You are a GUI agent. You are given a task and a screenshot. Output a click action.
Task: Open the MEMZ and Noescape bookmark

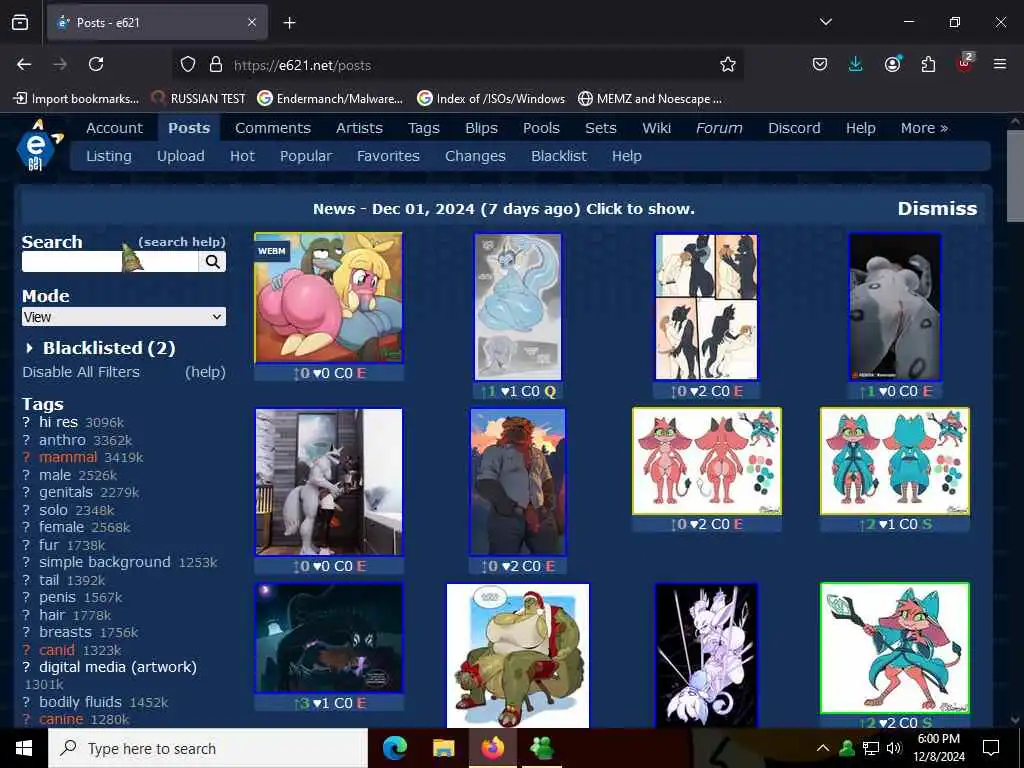click(x=650, y=99)
